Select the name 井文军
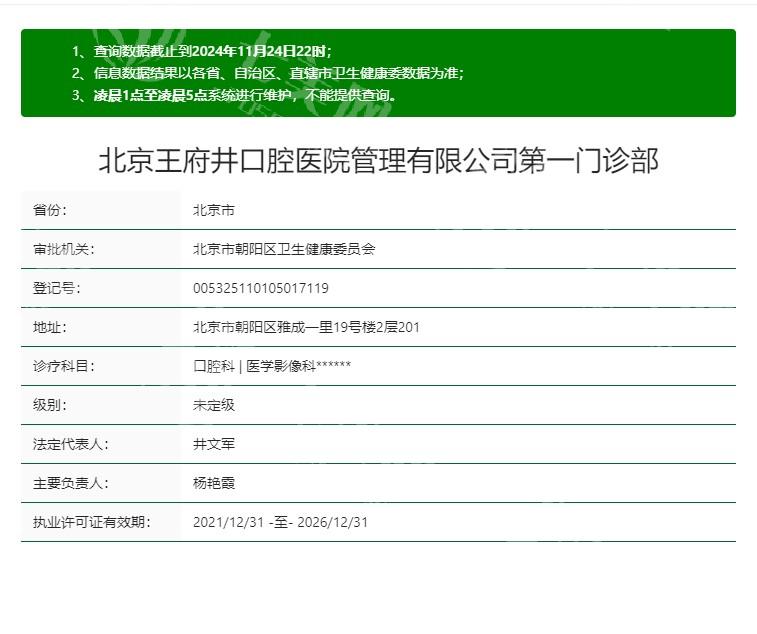757x634 pixels. tap(214, 444)
